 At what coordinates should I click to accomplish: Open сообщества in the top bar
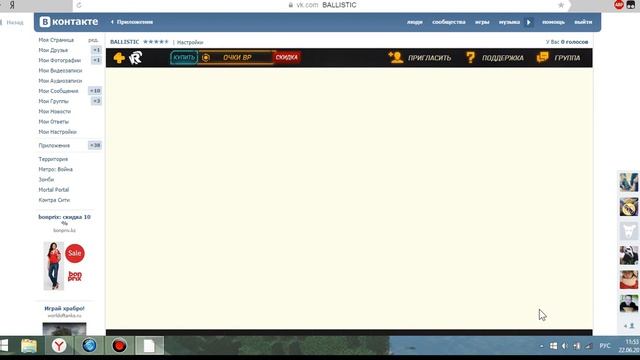coord(449,22)
